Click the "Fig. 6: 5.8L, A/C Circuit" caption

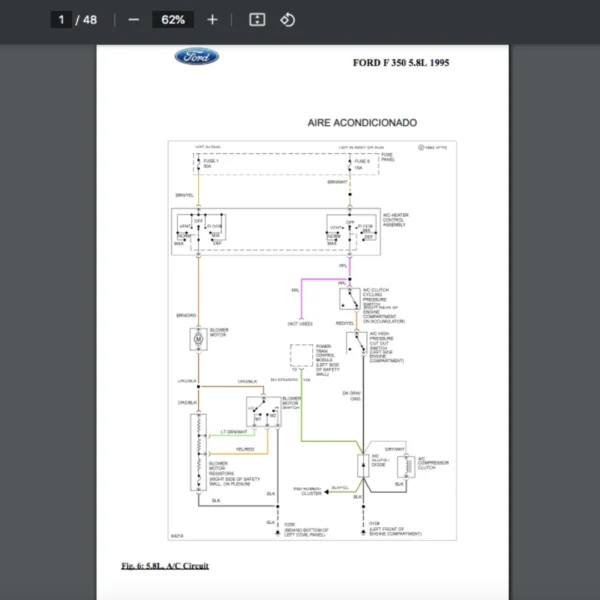point(165,565)
